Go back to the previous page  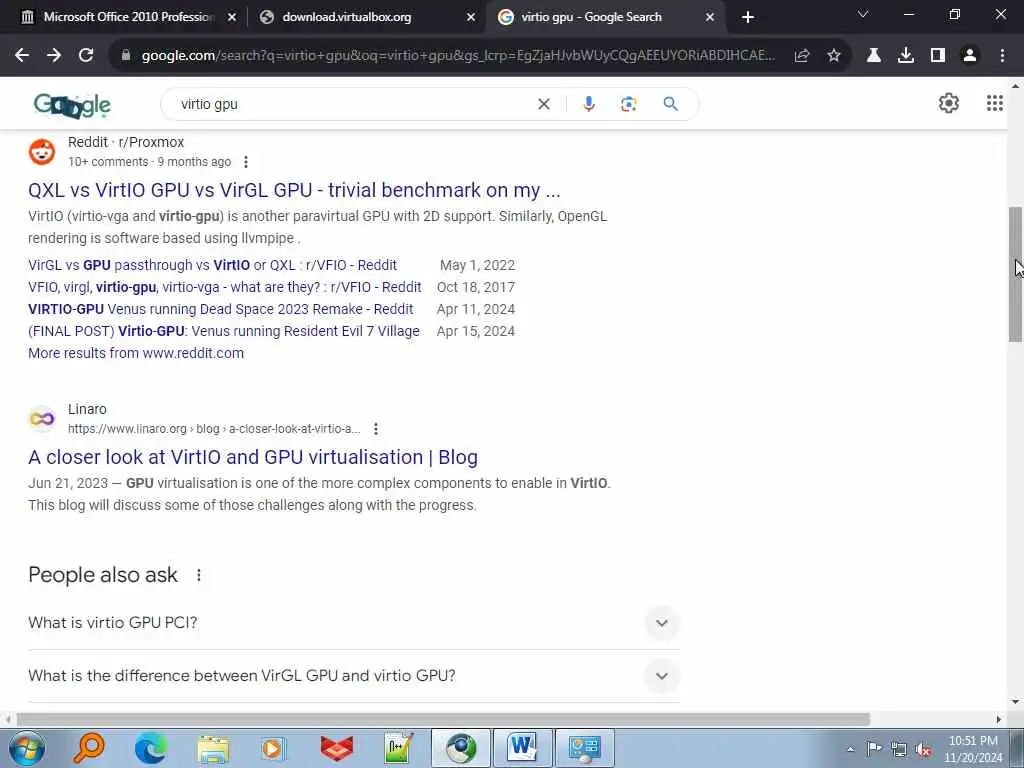(x=22, y=56)
